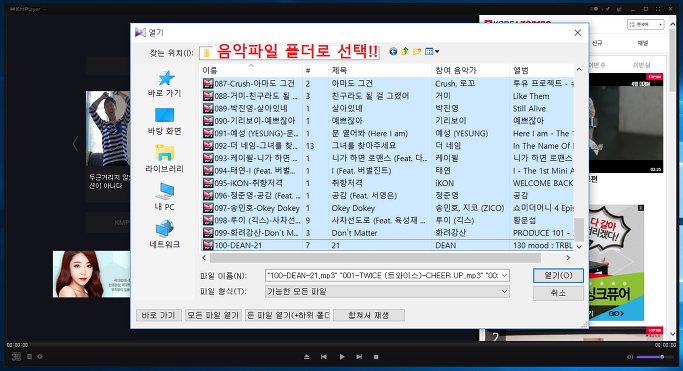Select 바로 가기 star shortcut in places bar
This screenshot has height=371, width=683.
coord(165,84)
